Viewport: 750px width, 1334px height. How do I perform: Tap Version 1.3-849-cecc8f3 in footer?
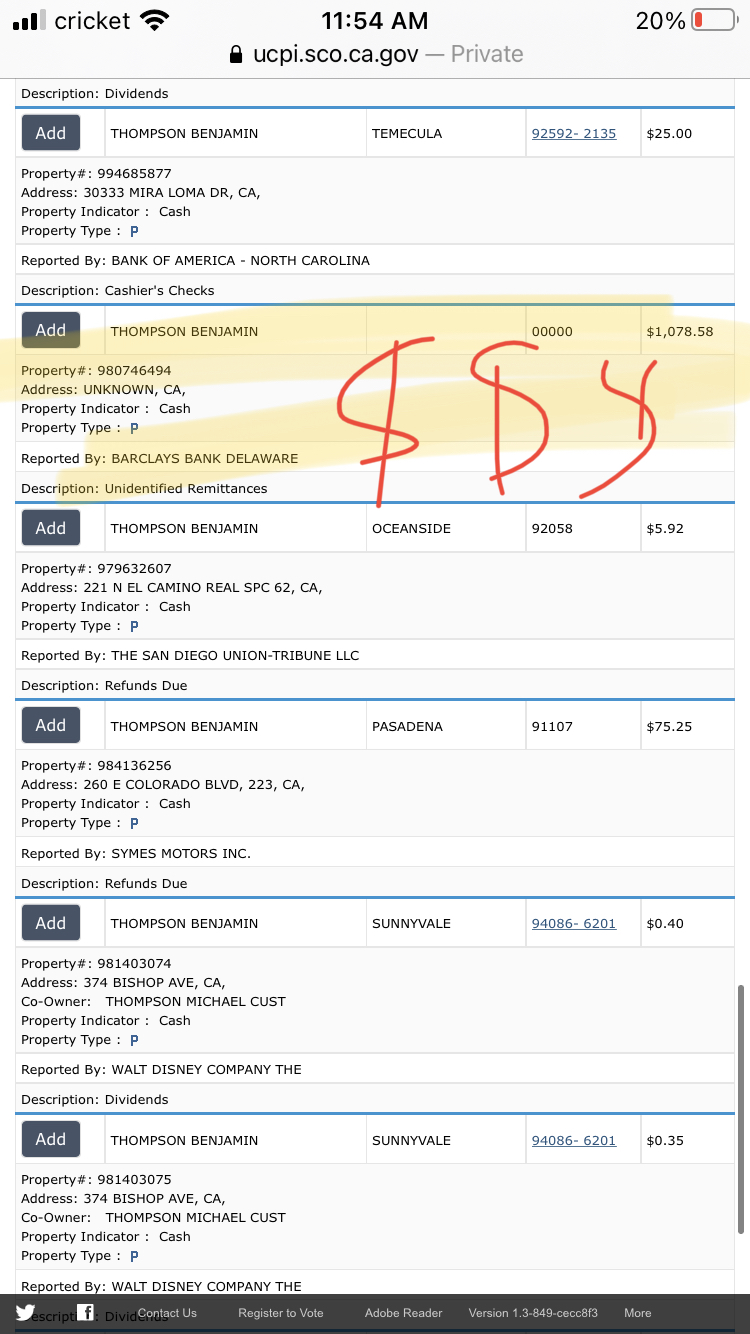tap(533, 1313)
